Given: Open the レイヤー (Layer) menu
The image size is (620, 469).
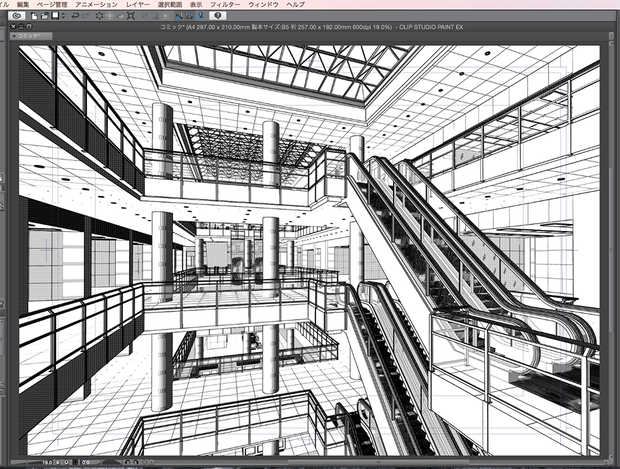Looking at the screenshot, I should click(138, 5).
